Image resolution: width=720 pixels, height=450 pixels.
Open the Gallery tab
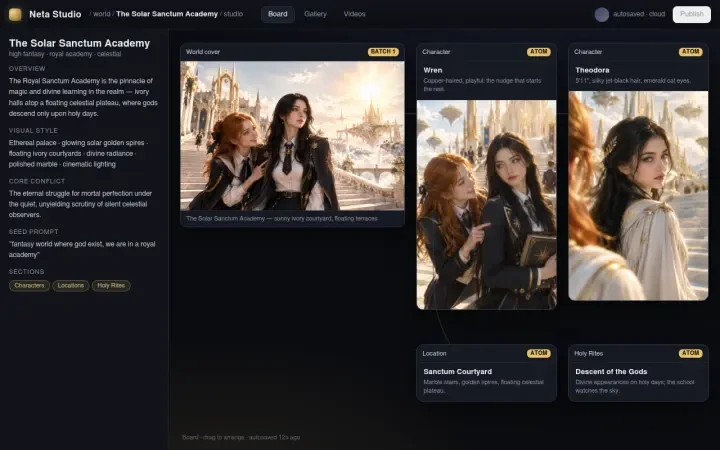315,14
